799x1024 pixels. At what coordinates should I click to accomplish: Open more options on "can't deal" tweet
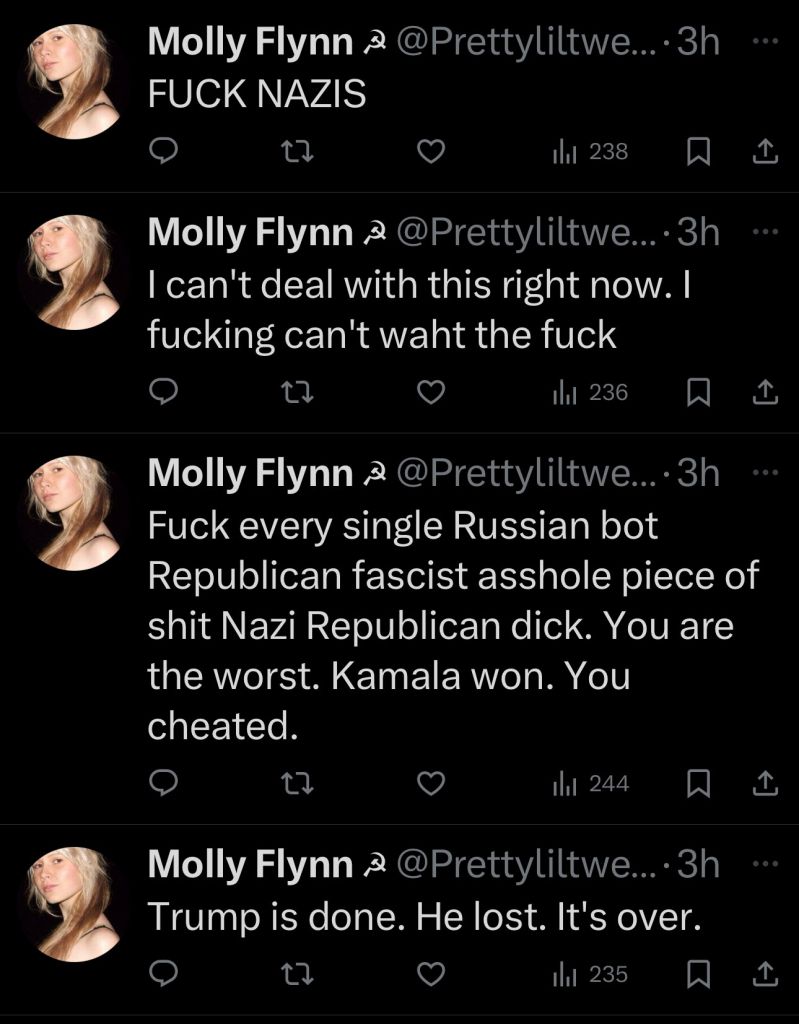point(764,231)
